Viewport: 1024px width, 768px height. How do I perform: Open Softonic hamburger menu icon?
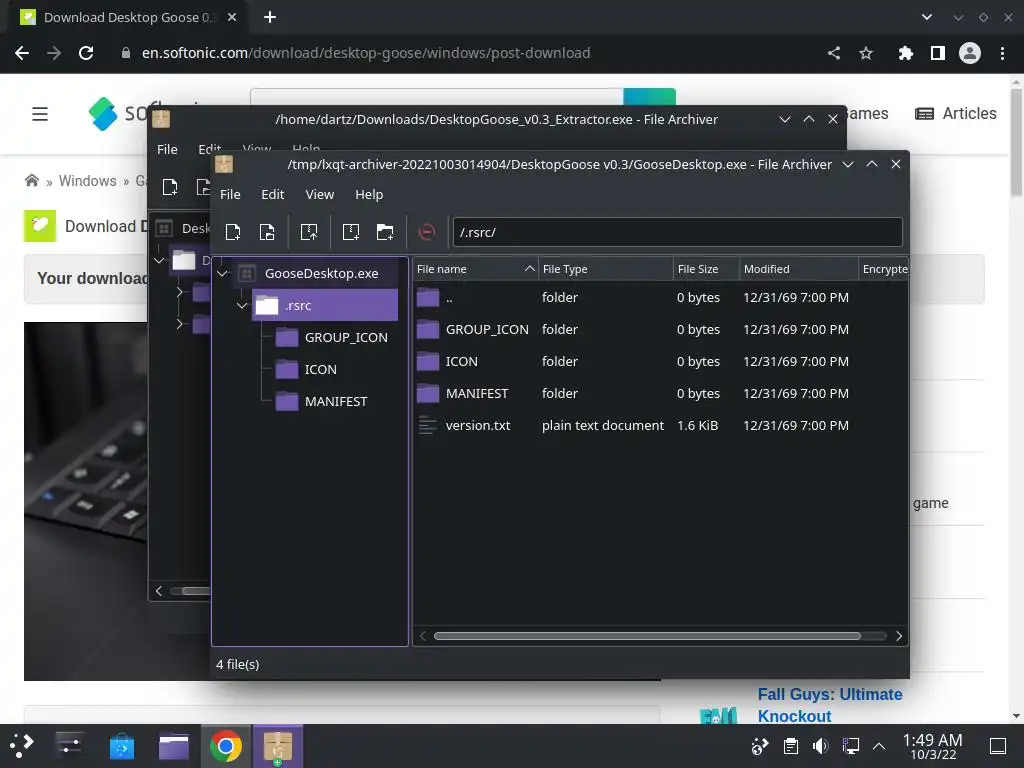pos(40,114)
